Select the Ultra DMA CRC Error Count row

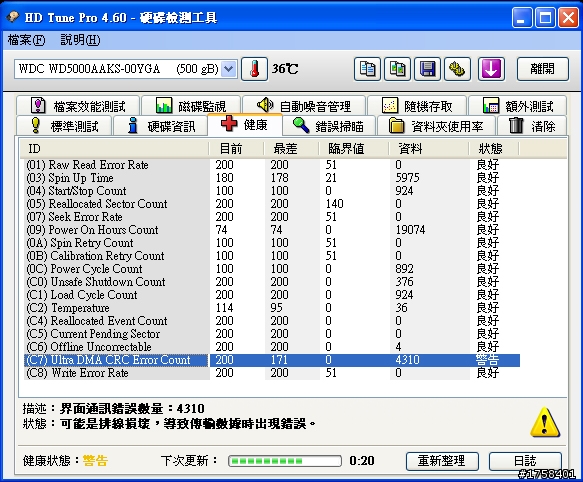pos(272,360)
